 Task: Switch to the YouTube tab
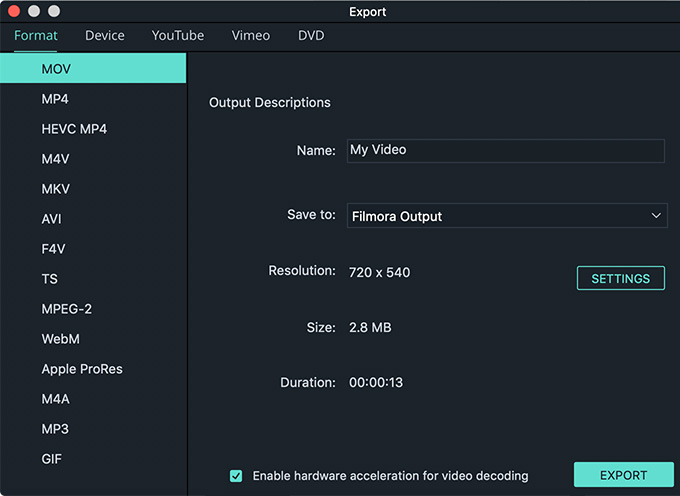(x=178, y=36)
